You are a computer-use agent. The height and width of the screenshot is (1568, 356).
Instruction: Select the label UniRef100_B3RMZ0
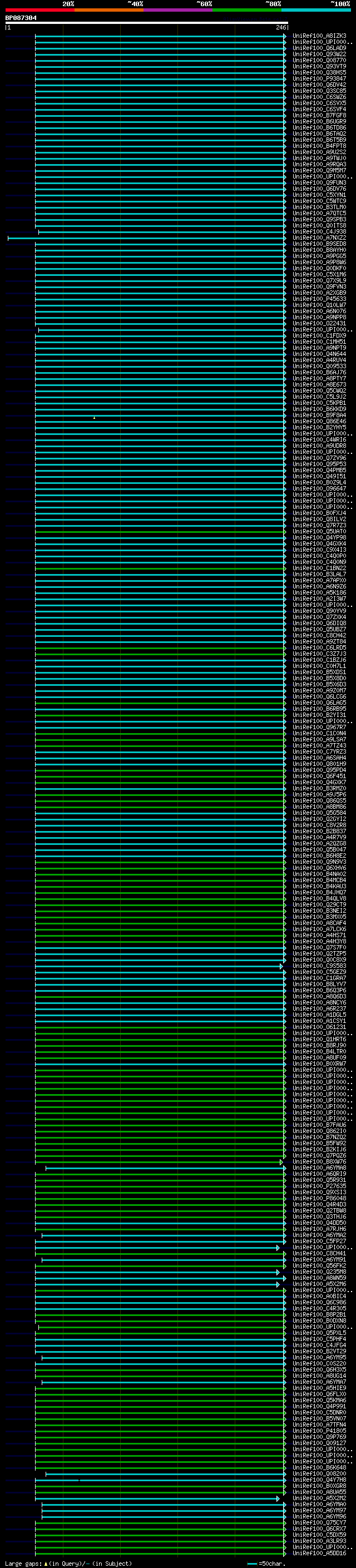(319, 788)
